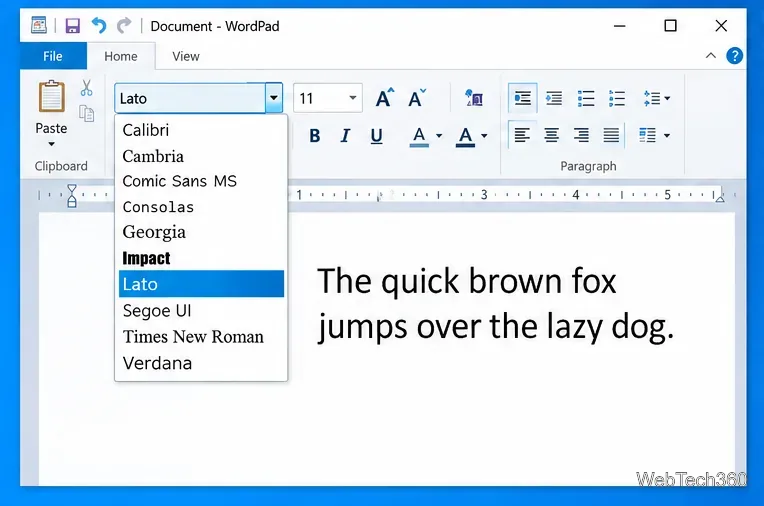Expand the paragraph settings options arrow

(667, 136)
